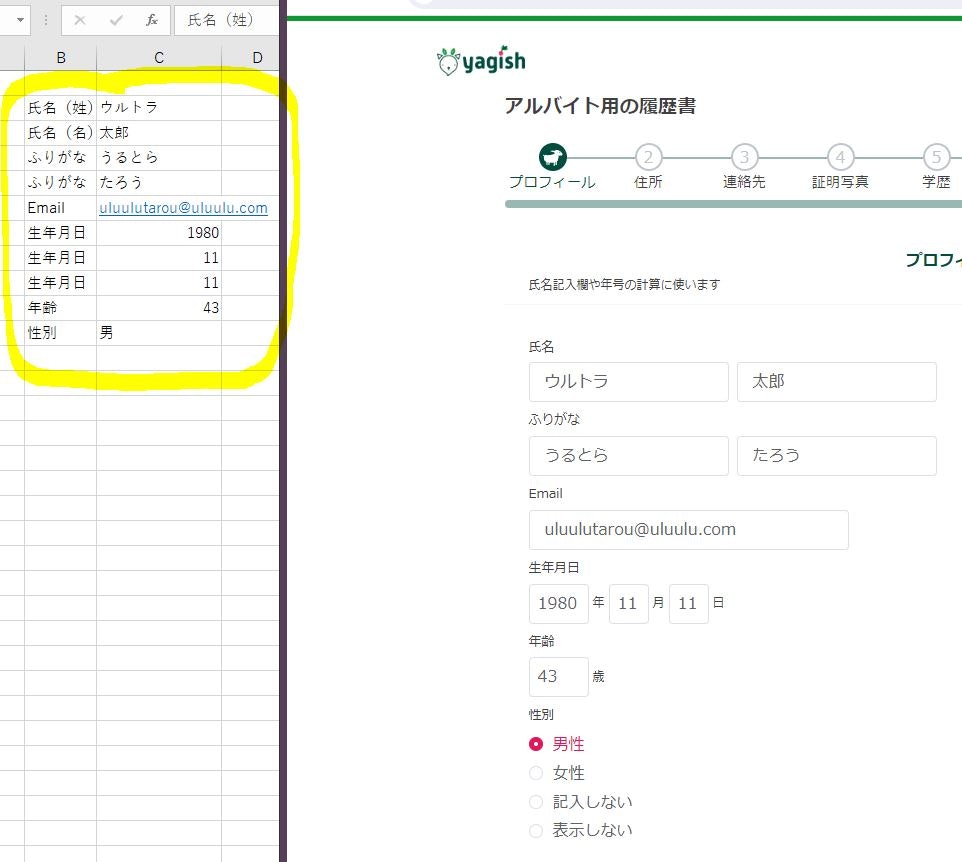
Task: Click the アルバイト用の履歴書 heading
Action: 600,106
